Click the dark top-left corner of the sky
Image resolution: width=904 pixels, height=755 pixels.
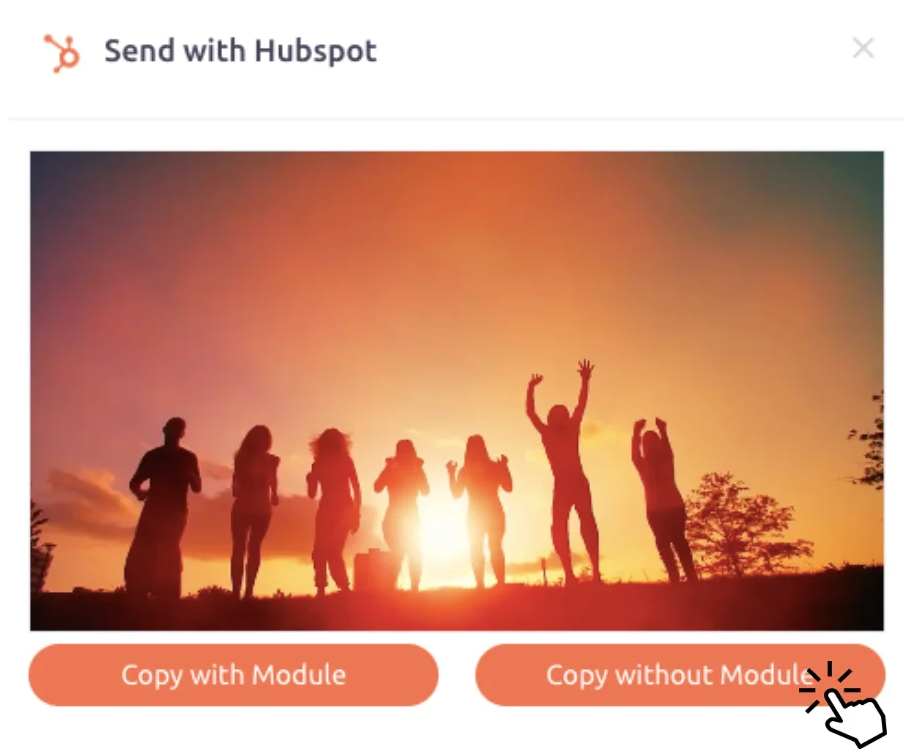[x=63, y=179]
